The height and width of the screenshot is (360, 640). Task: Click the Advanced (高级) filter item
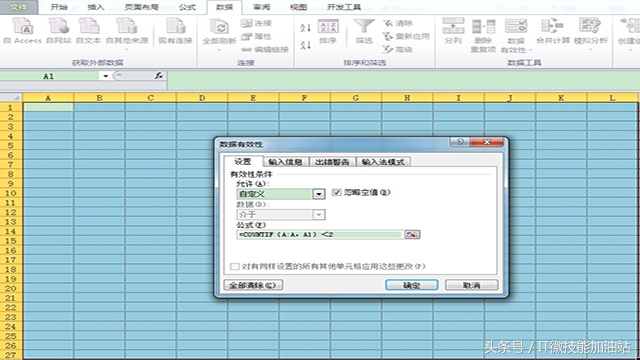point(398,49)
